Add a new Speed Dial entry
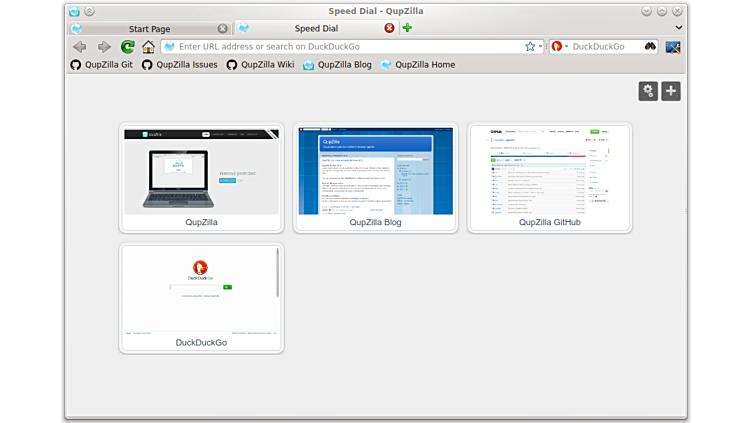Viewport: 752px width, 423px height. (x=671, y=91)
